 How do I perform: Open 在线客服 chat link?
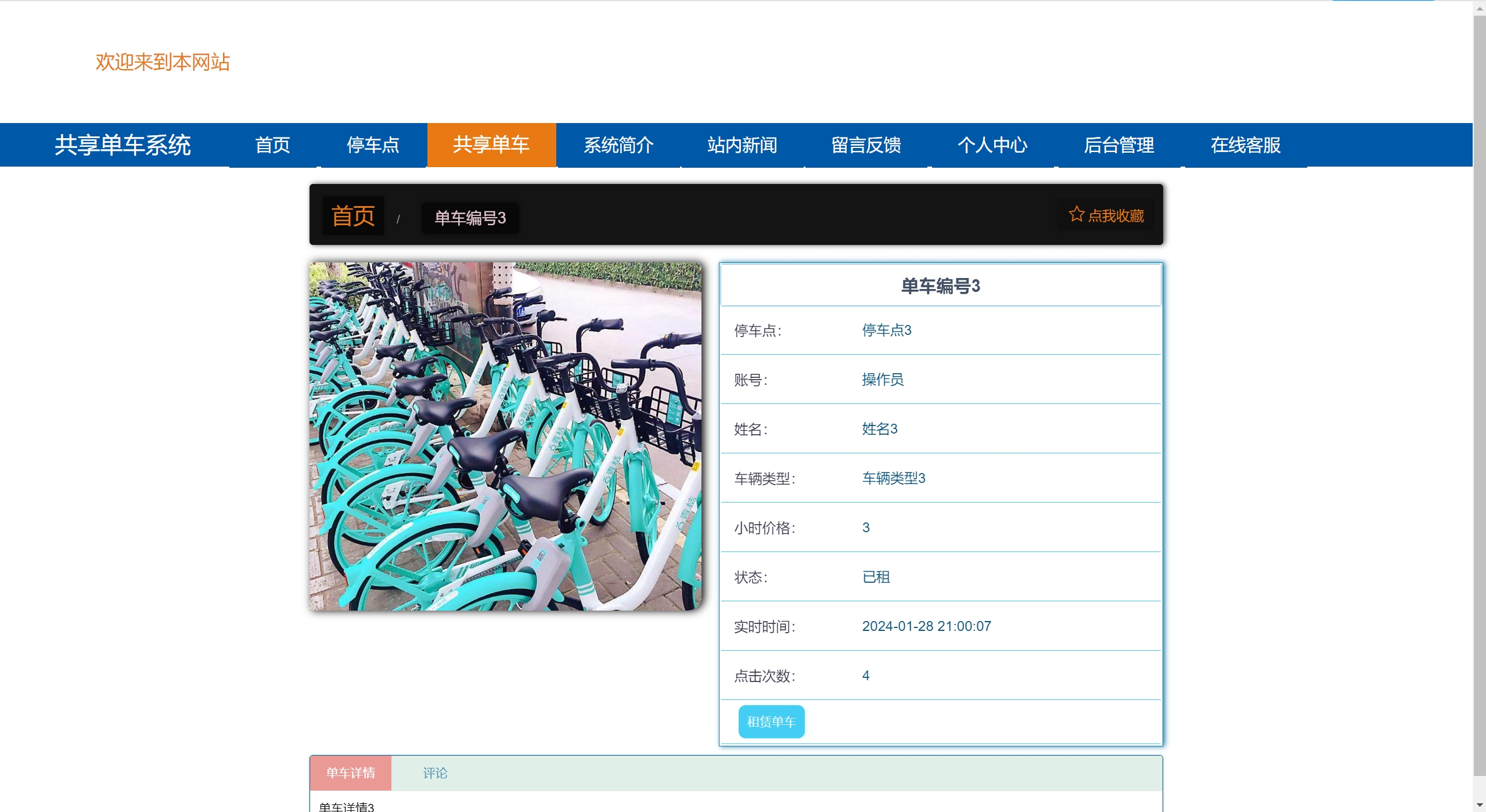[x=1246, y=145]
